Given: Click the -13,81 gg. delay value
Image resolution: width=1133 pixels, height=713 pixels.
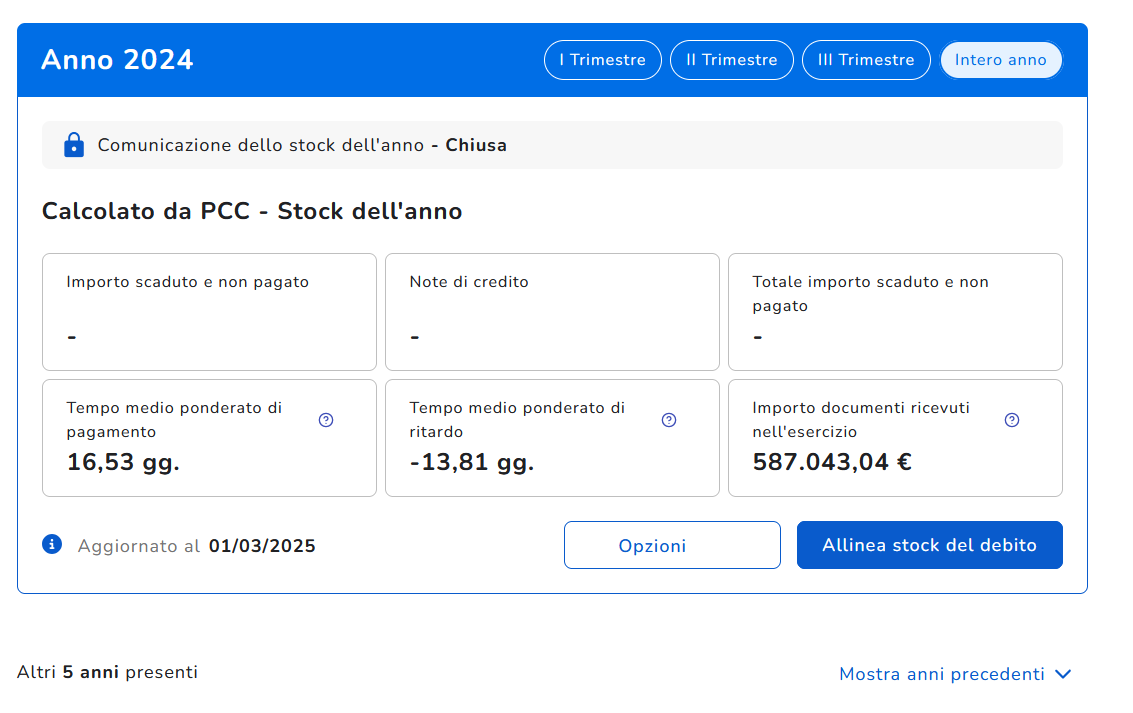Looking at the screenshot, I should (471, 462).
